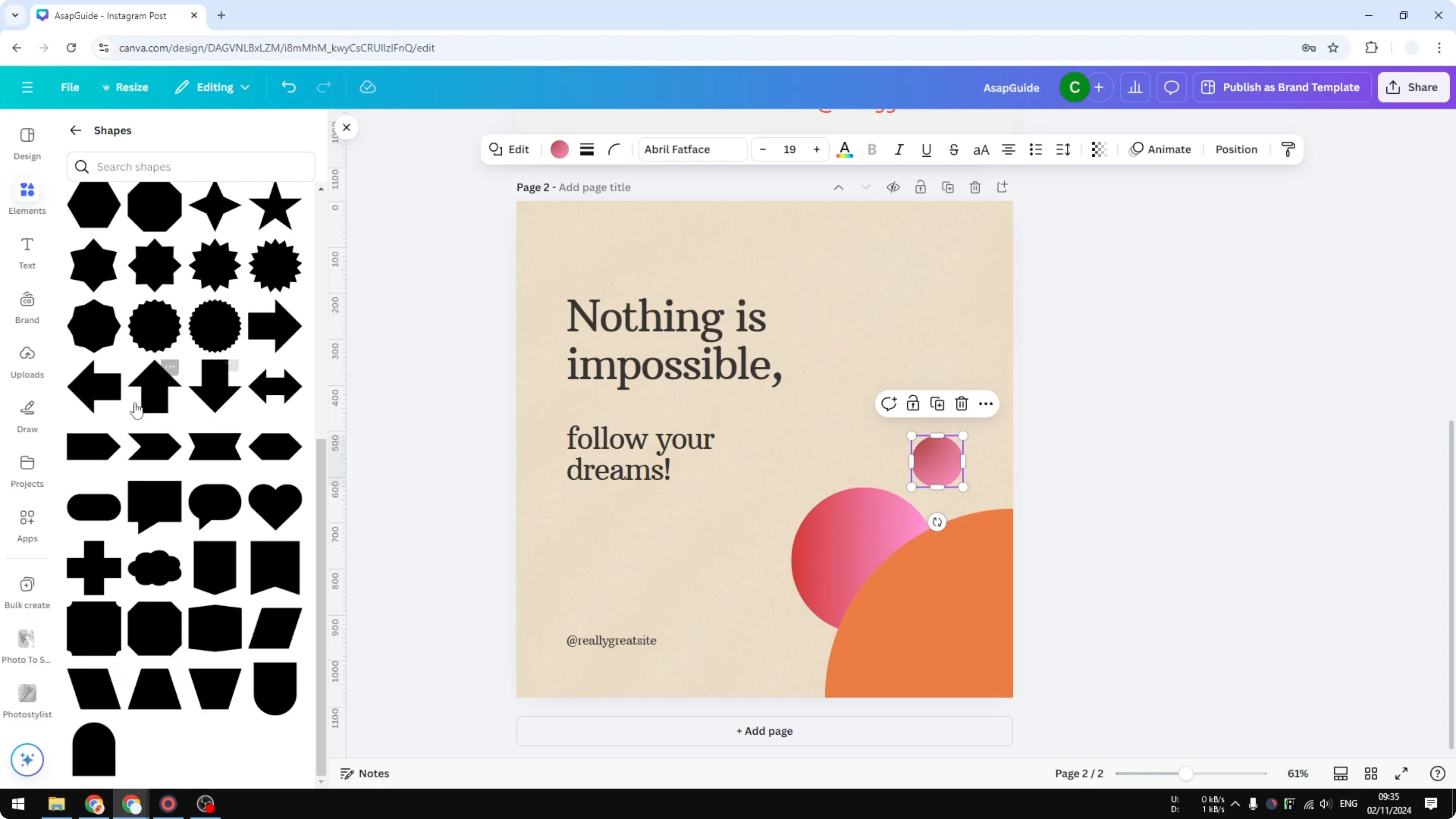Open the Uploads panel
Image resolution: width=1456 pixels, height=819 pixels.
point(27,362)
